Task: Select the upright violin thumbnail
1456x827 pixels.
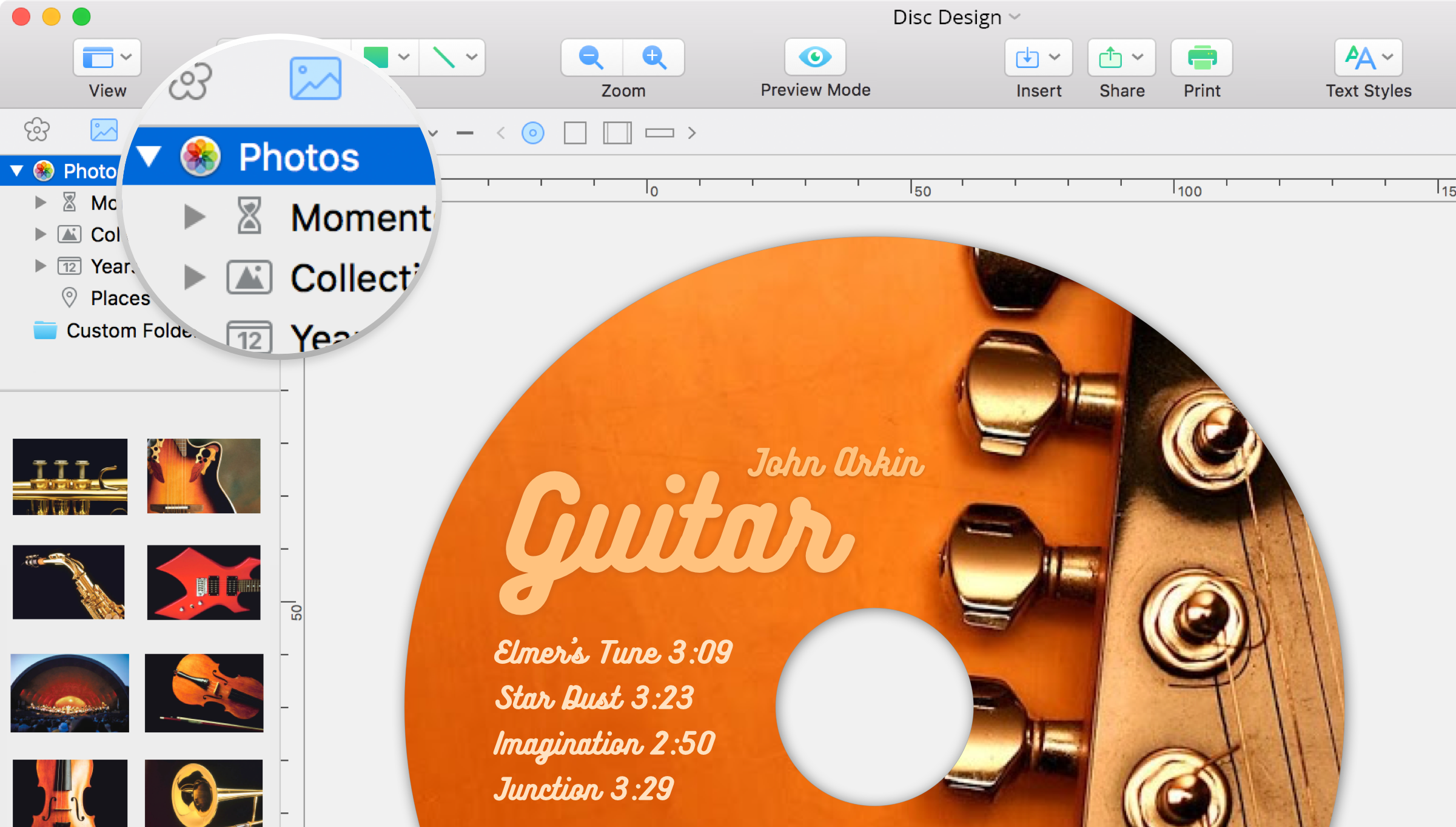Action: [x=70, y=793]
